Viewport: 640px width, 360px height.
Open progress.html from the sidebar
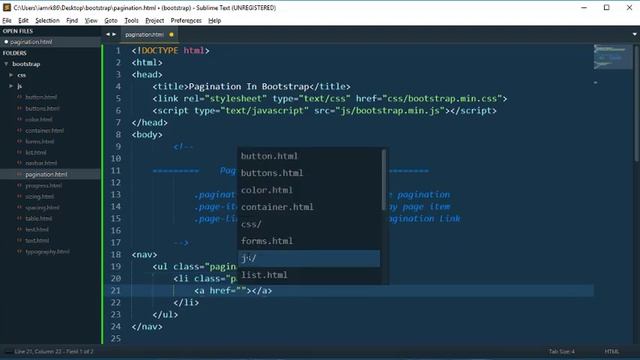coord(44,185)
